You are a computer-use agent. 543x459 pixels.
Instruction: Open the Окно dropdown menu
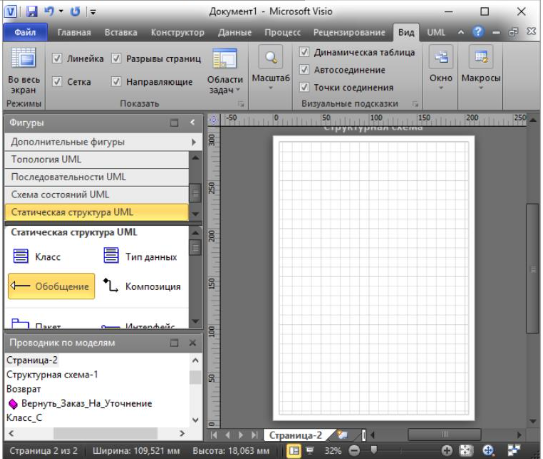pyautogui.click(x=441, y=69)
